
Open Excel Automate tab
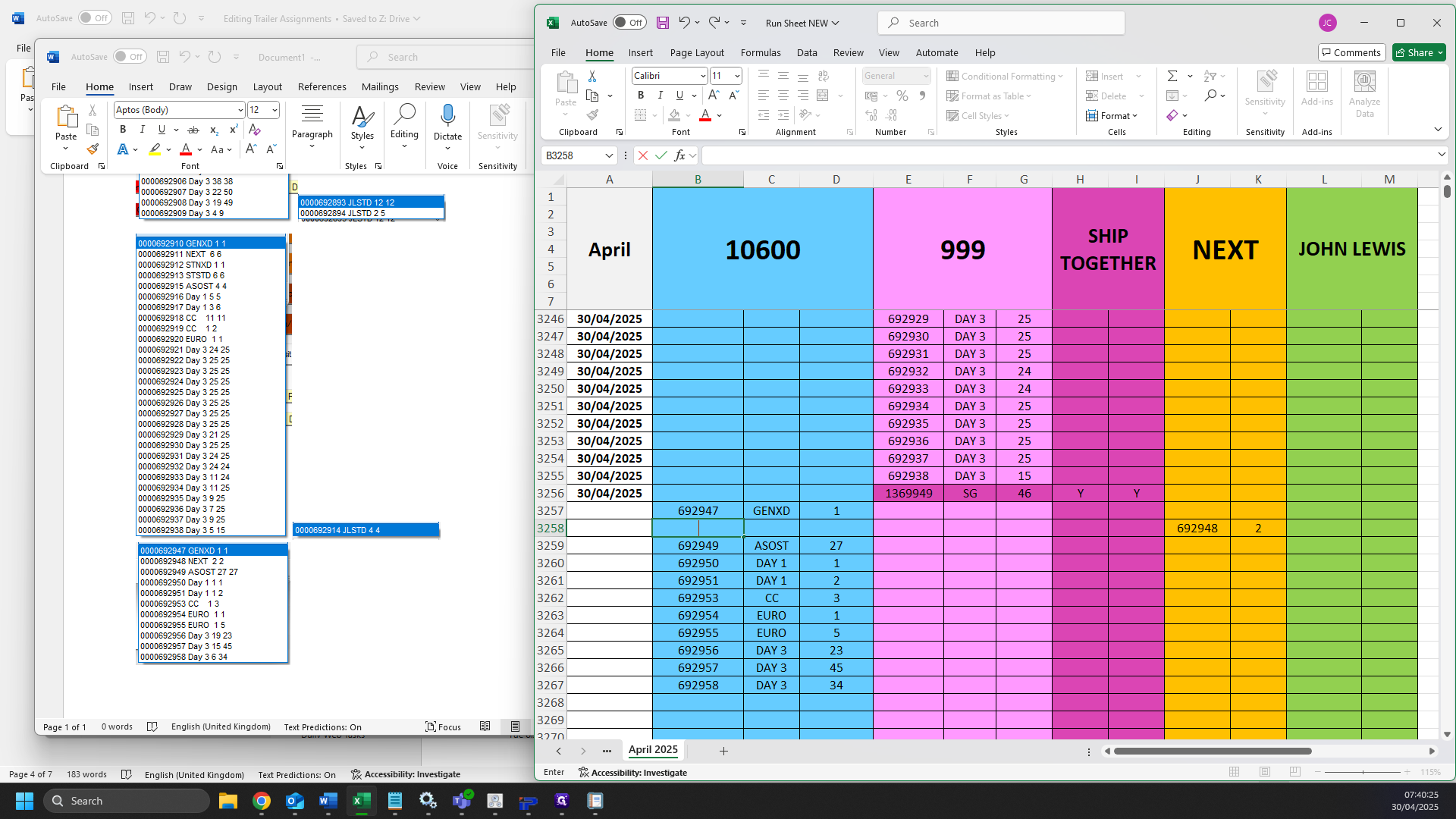(937, 52)
